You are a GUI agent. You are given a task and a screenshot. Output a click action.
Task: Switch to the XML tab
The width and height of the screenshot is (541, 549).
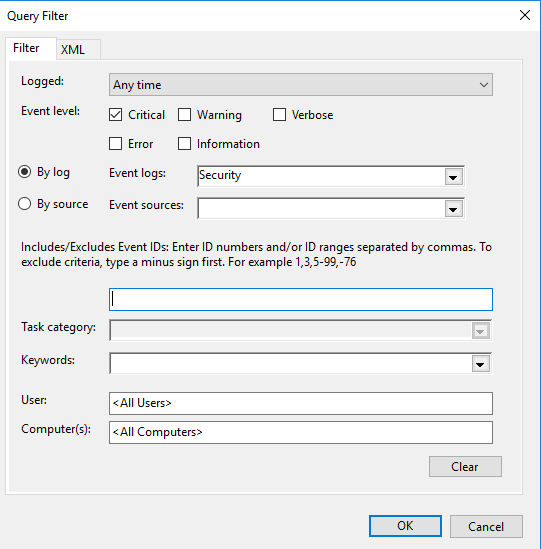click(78, 49)
